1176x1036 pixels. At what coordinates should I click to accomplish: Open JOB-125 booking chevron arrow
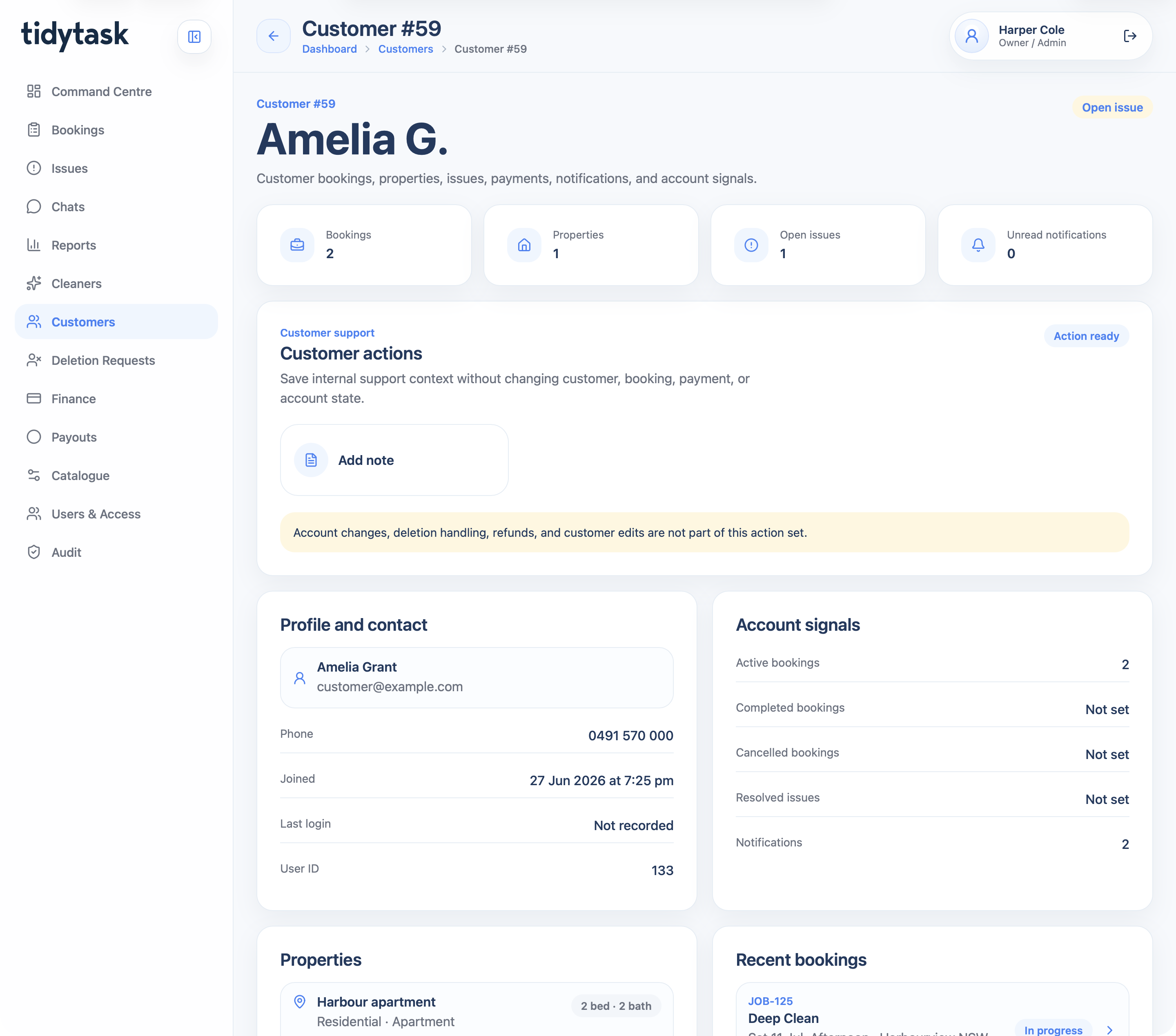coord(1110,1030)
